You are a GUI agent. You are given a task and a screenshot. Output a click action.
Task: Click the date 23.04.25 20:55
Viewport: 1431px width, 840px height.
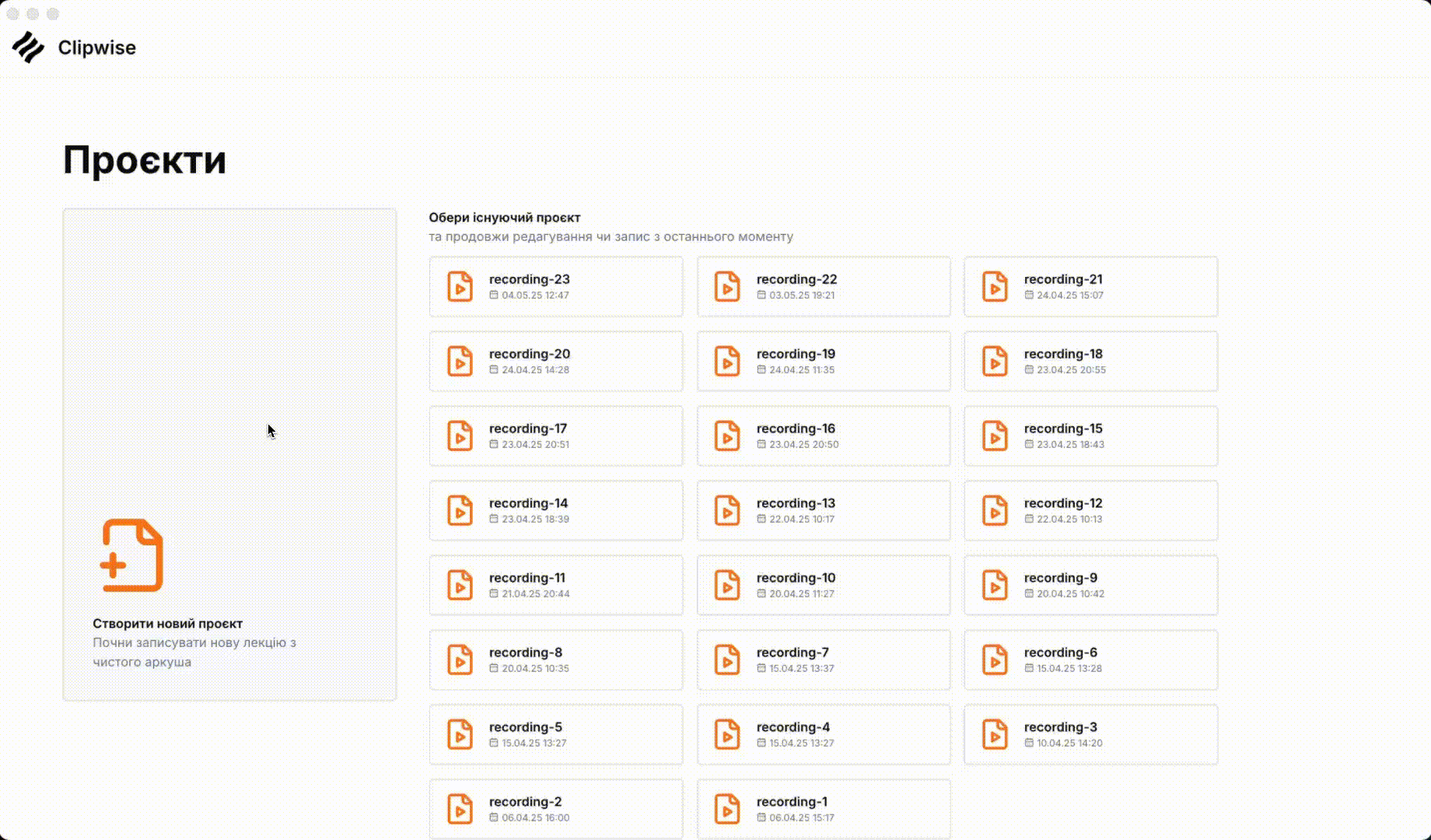click(1071, 370)
